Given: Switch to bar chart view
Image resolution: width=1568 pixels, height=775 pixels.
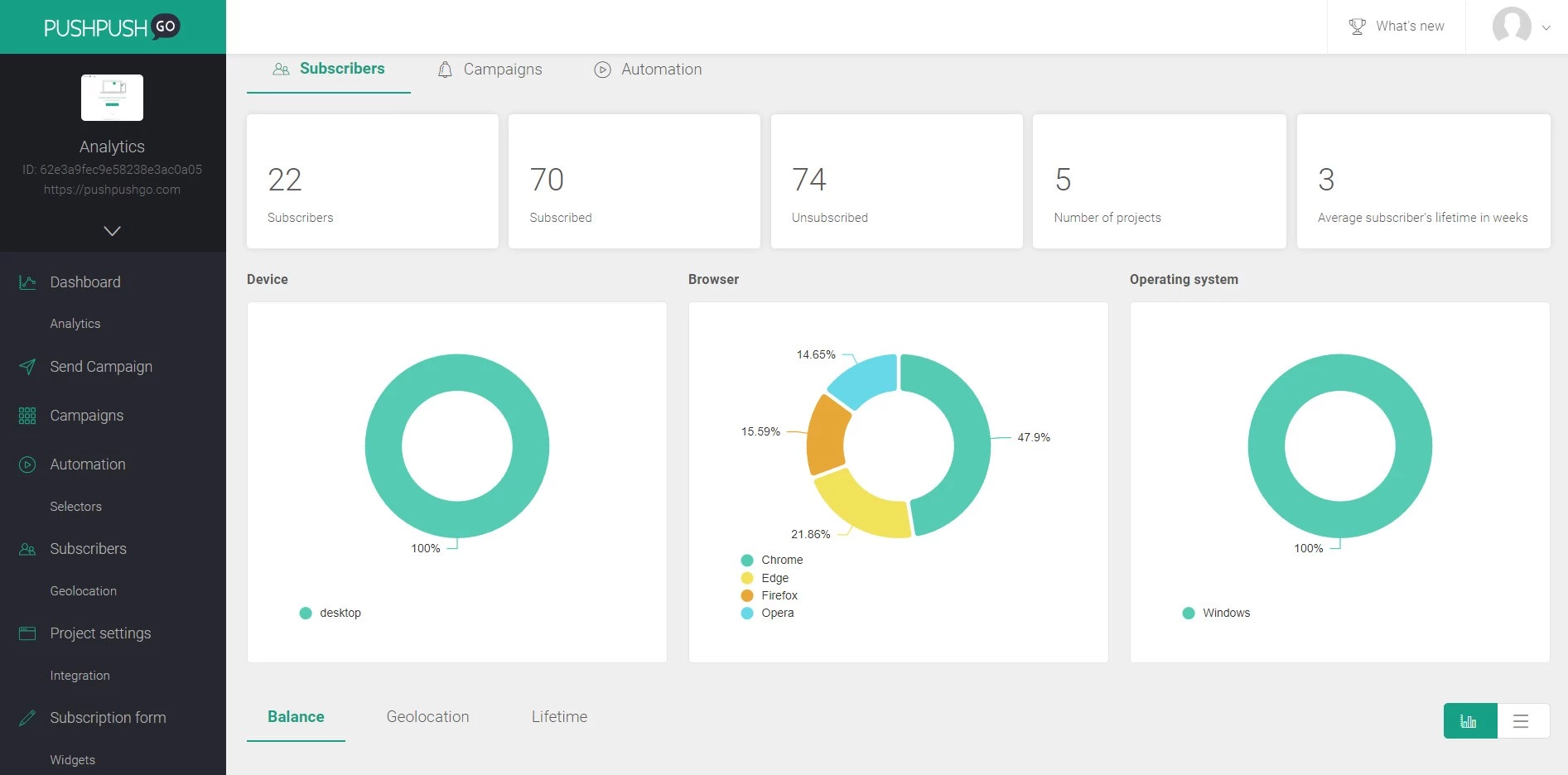Looking at the screenshot, I should click(1470, 721).
